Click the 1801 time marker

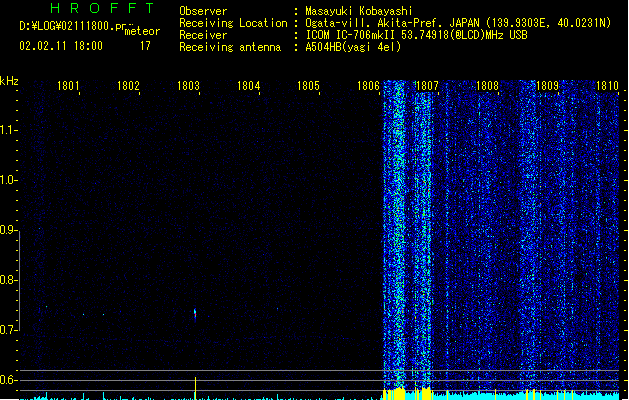coord(68,86)
